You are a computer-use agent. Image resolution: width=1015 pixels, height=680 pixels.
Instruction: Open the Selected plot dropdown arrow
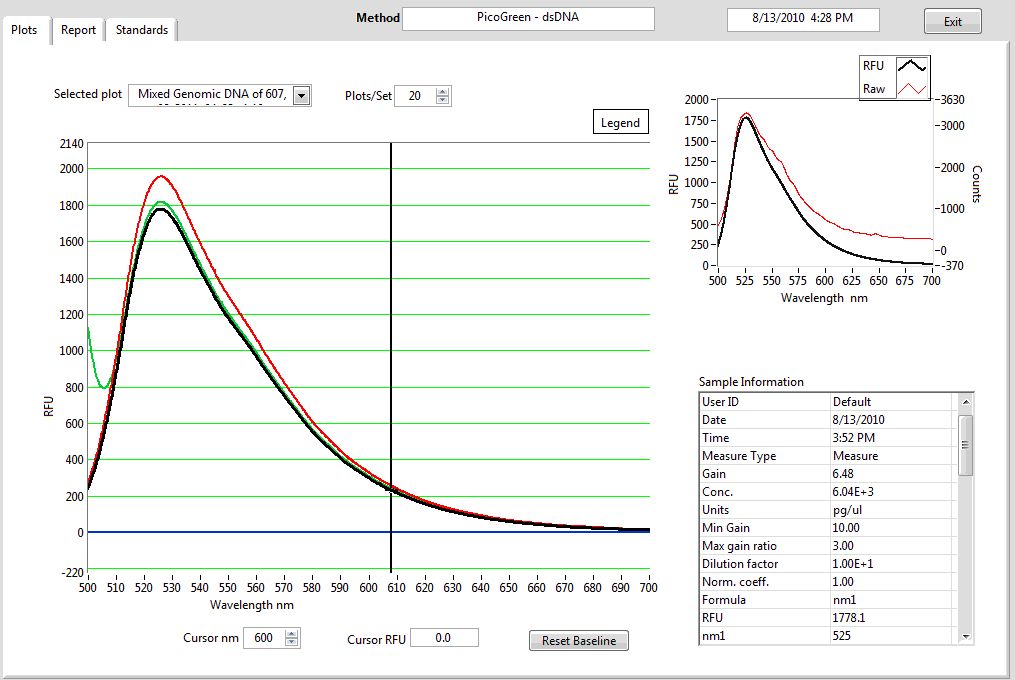[301, 96]
